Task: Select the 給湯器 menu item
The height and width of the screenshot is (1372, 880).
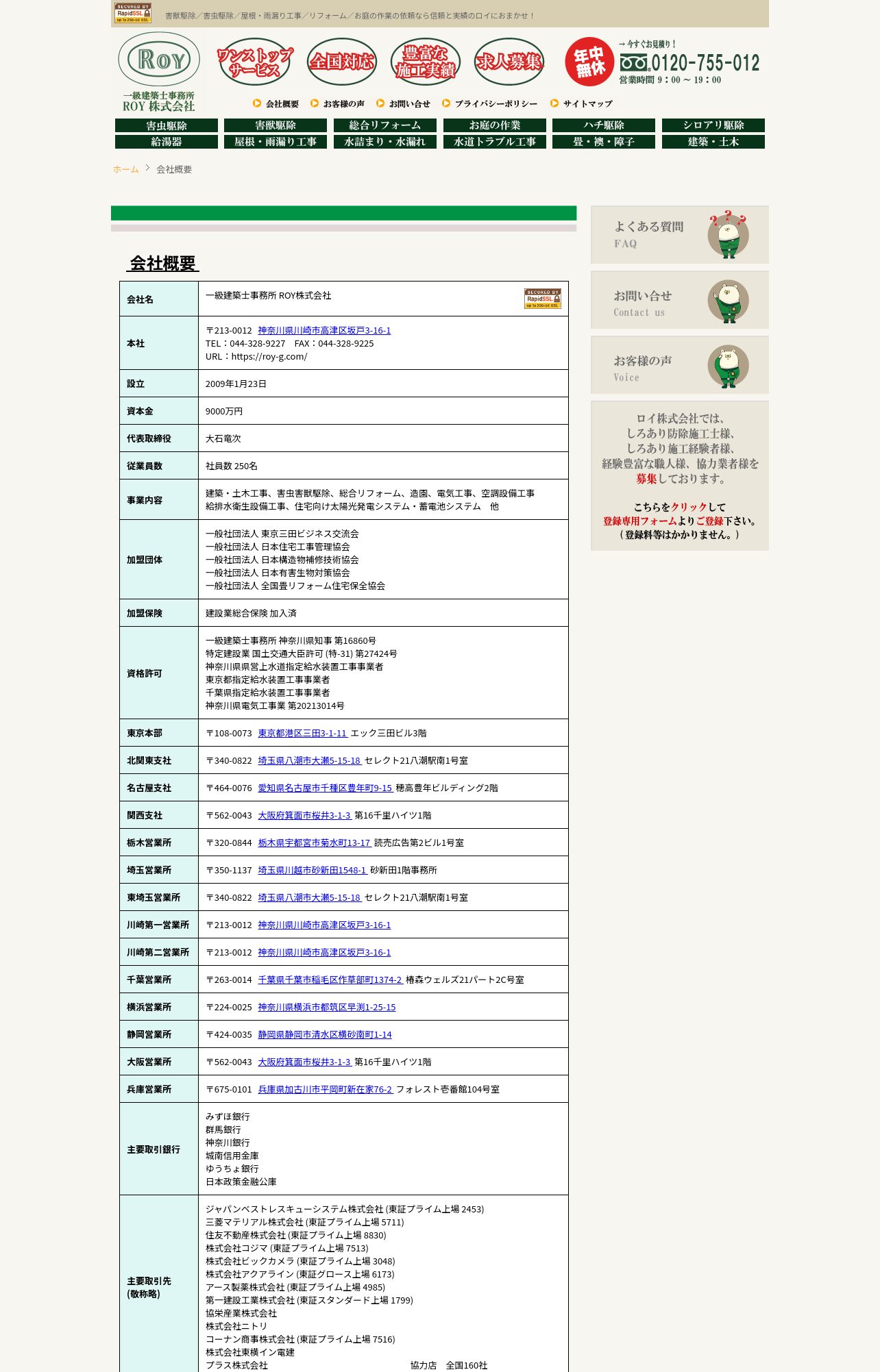Action: 167,142
